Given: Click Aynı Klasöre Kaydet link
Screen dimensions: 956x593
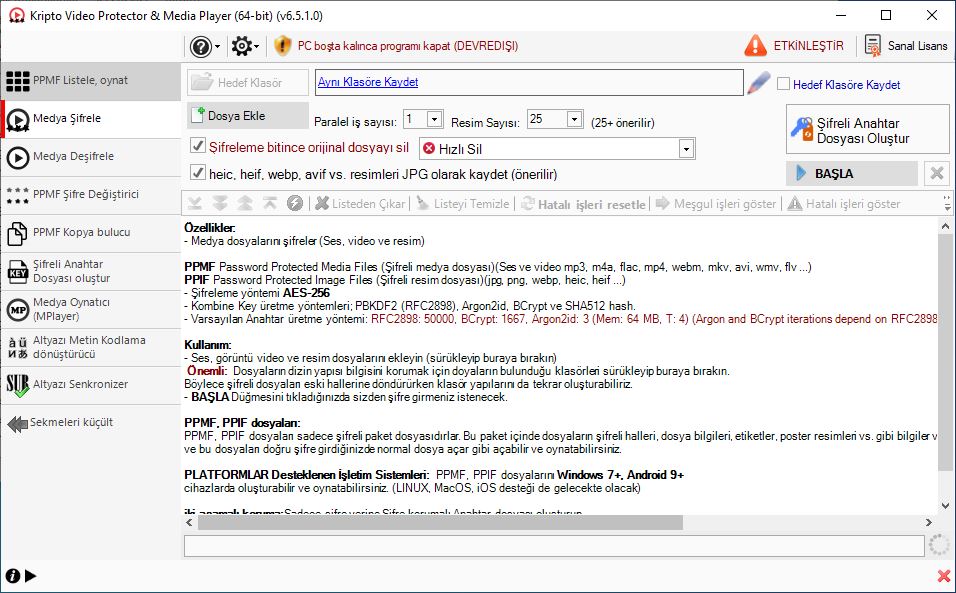Looking at the screenshot, I should pyautogui.click(x=368, y=82).
